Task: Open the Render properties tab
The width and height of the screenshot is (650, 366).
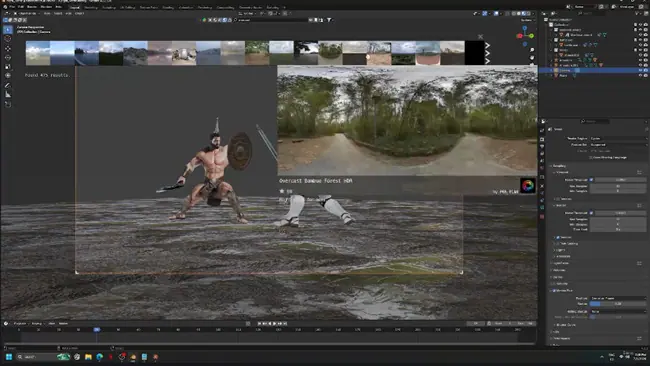Action: coord(542,139)
